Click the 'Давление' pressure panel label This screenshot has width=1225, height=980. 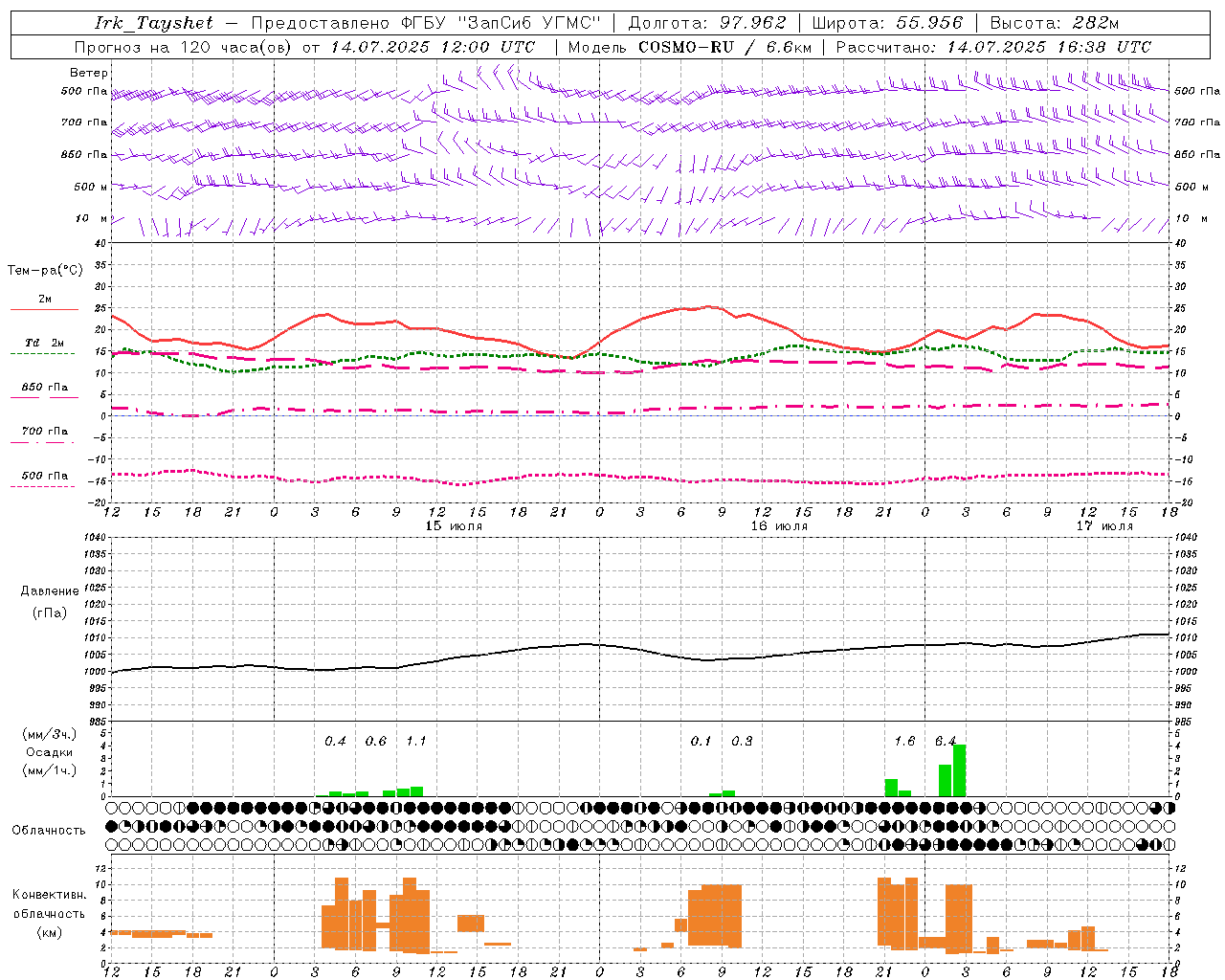(x=50, y=591)
